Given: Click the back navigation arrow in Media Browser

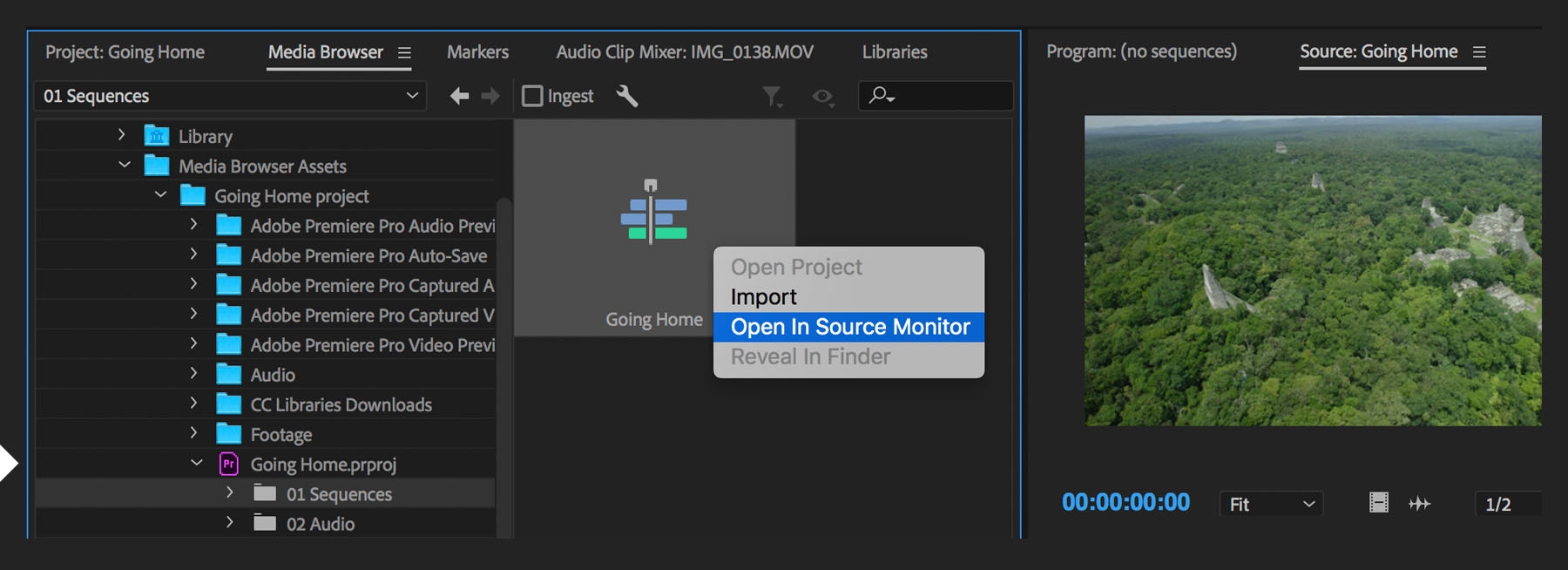Looking at the screenshot, I should pos(459,96).
